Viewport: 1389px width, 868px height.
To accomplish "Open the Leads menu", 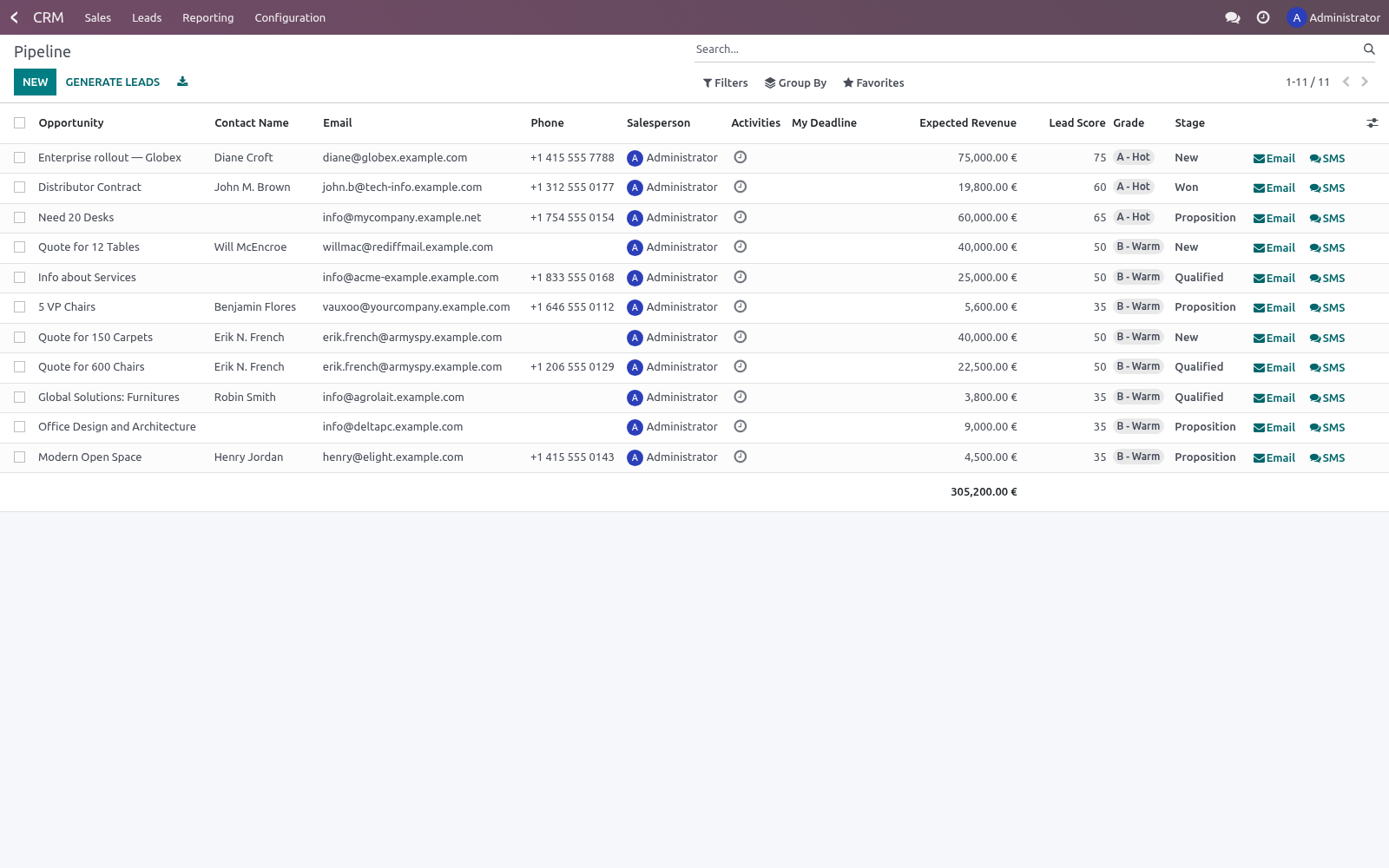I will (x=147, y=17).
